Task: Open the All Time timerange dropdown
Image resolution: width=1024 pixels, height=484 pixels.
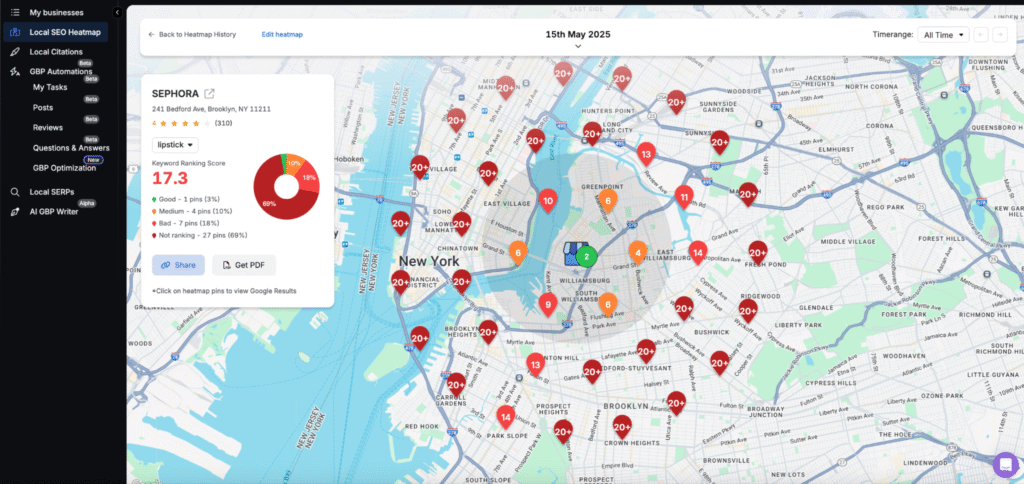Action: pyautogui.click(x=943, y=35)
